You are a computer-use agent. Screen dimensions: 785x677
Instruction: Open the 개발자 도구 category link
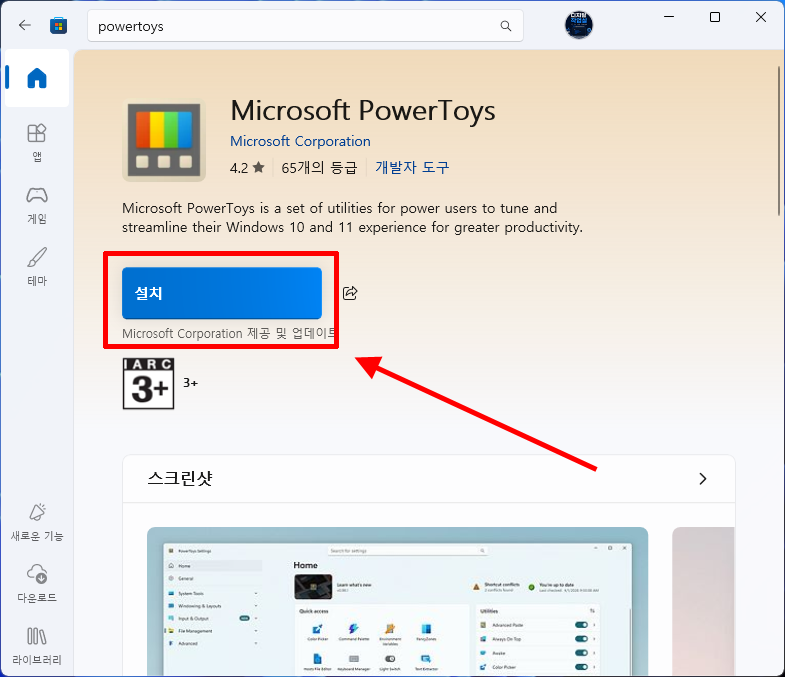tap(412, 167)
